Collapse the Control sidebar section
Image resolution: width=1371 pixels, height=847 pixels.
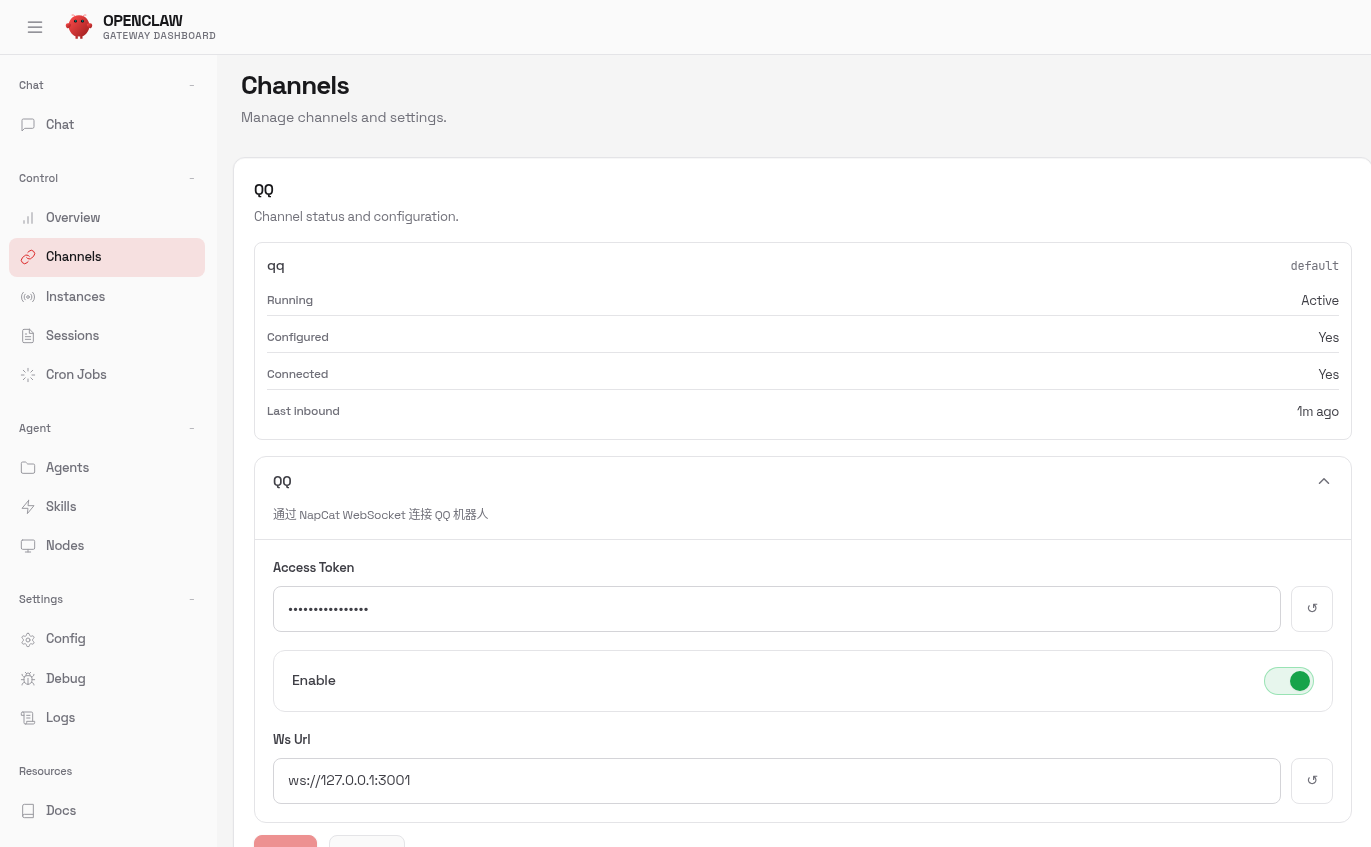pos(192,178)
